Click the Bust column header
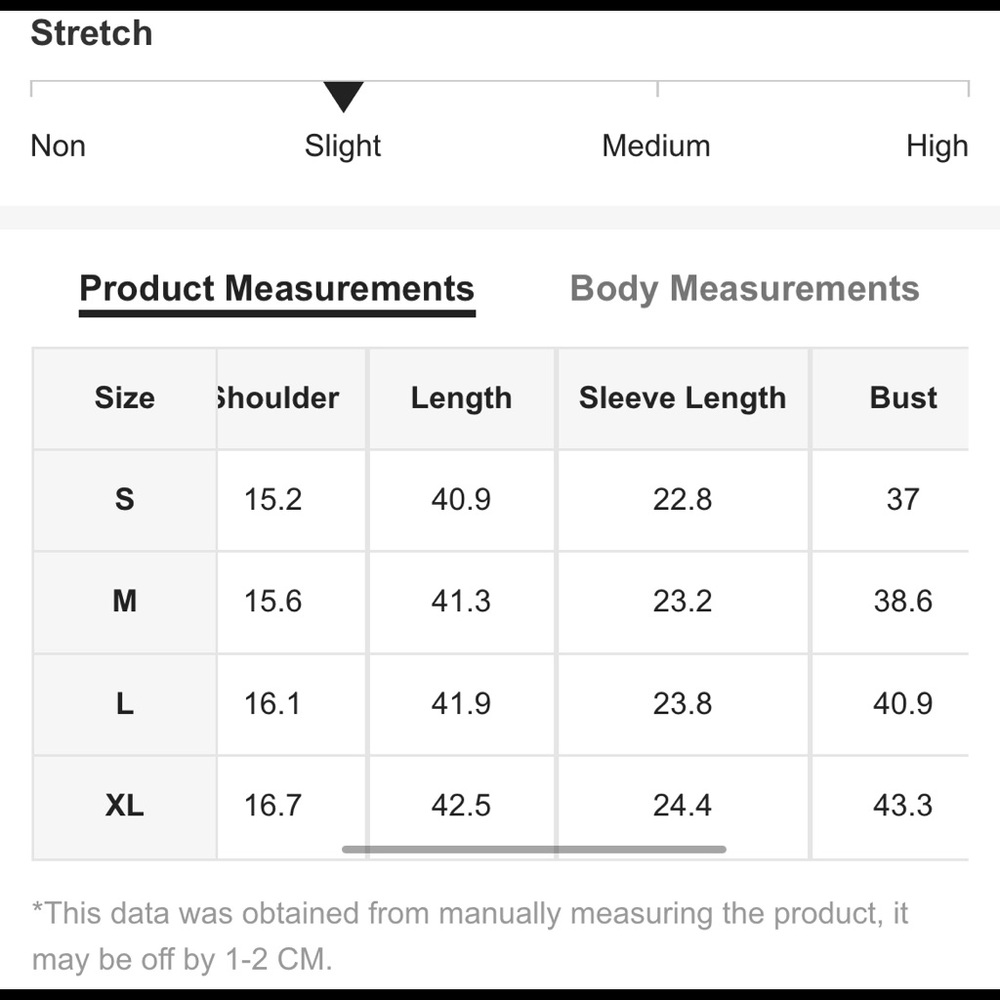 point(903,398)
